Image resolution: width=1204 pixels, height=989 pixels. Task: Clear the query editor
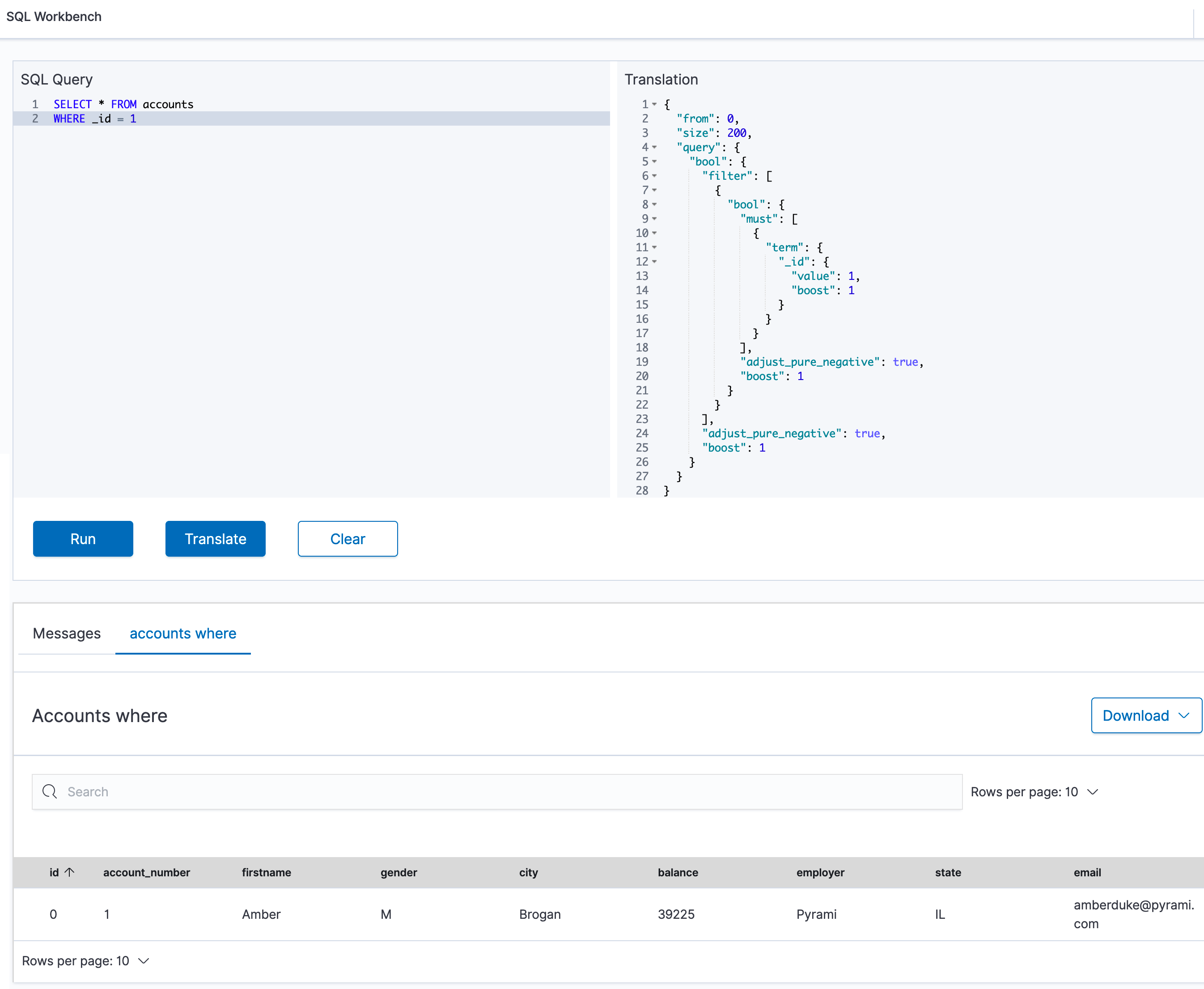coord(348,539)
